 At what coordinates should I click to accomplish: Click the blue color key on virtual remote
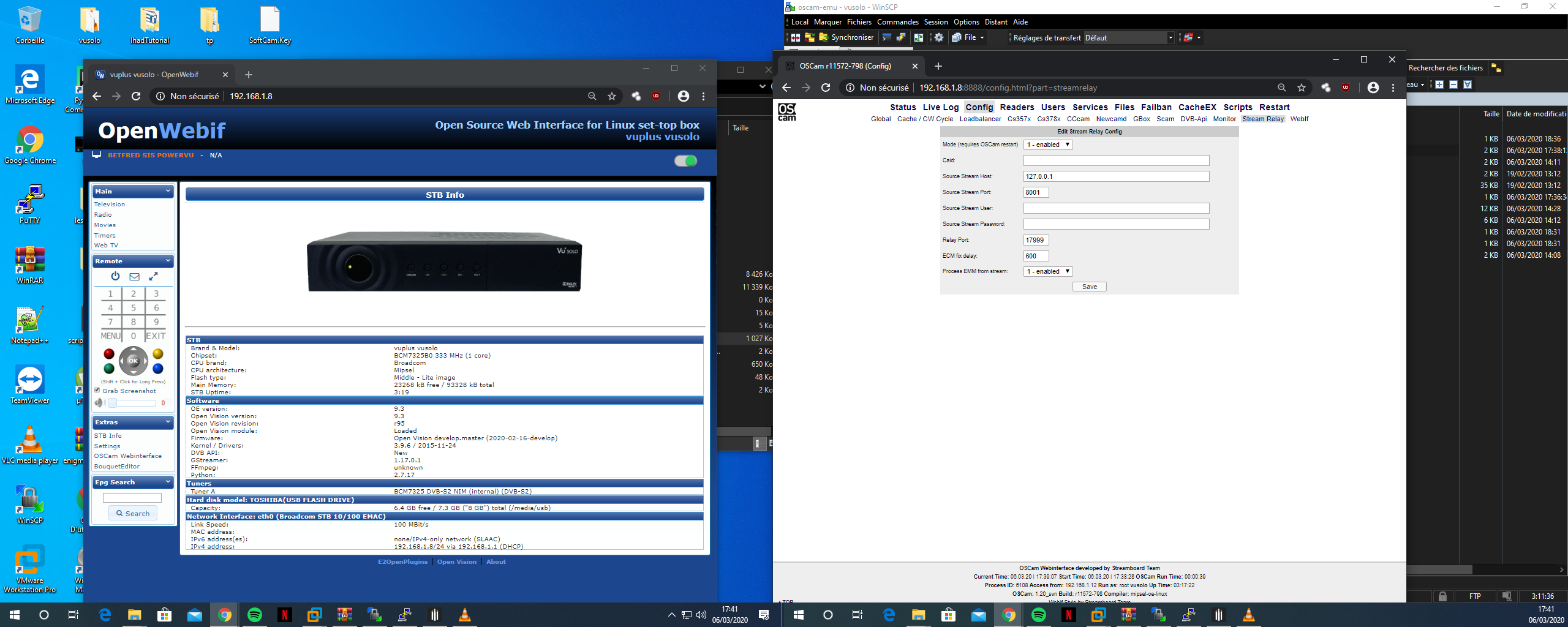158,368
